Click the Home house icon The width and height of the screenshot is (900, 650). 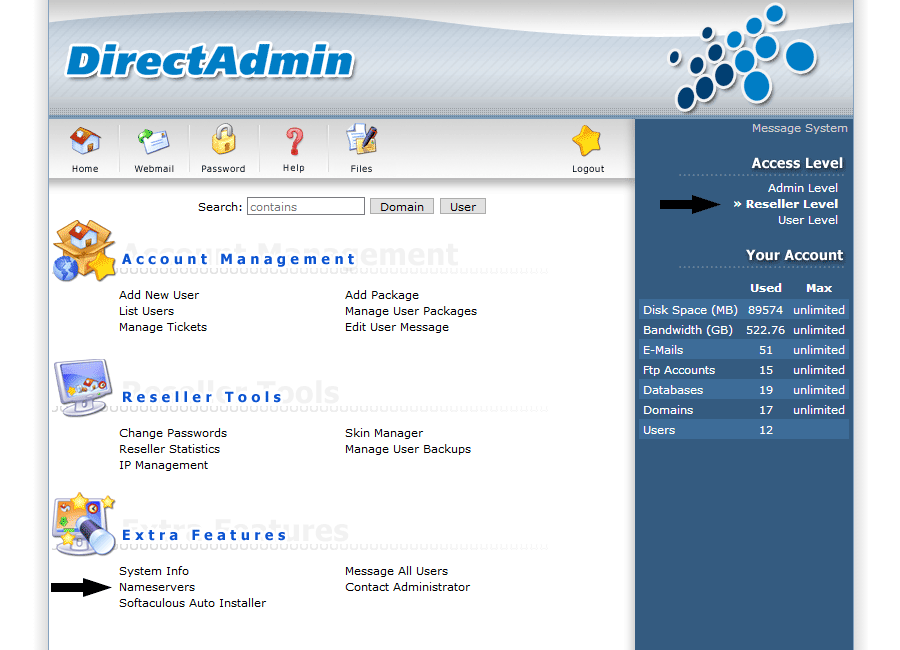tap(85, 141)
